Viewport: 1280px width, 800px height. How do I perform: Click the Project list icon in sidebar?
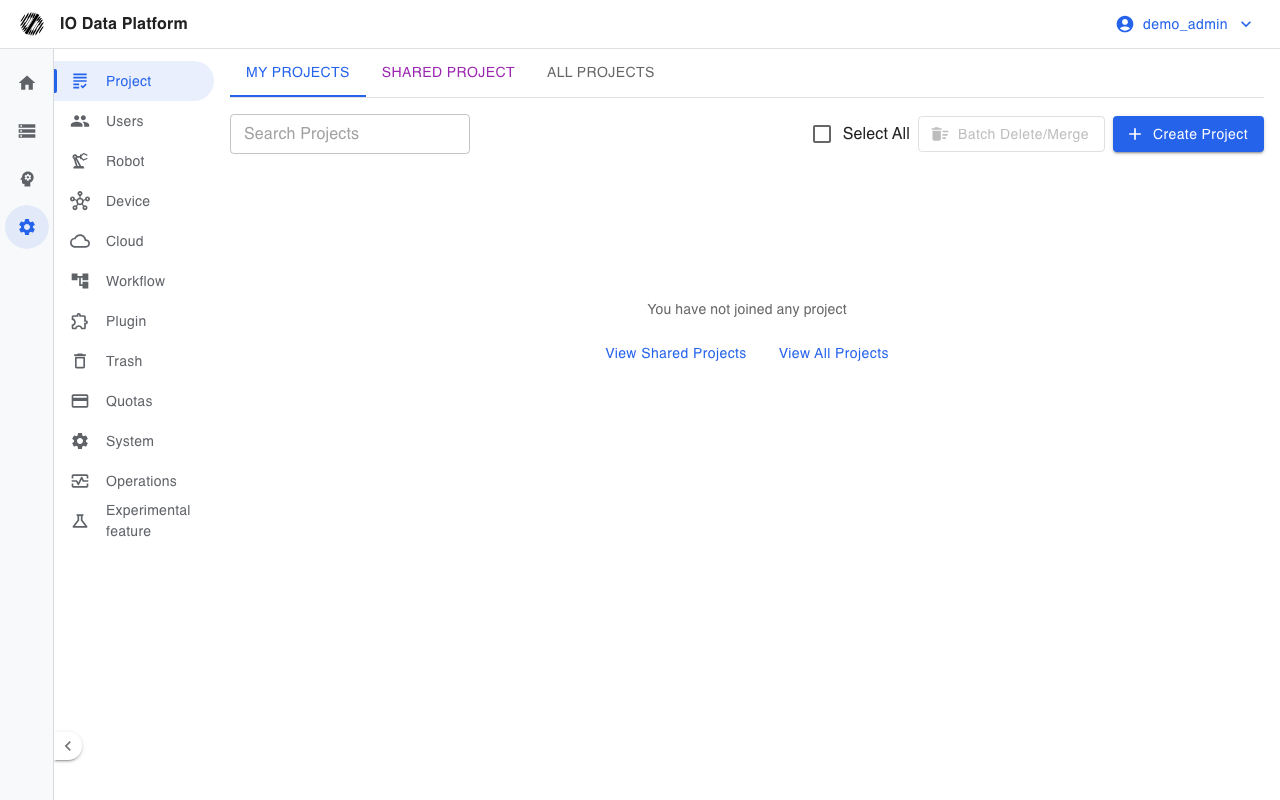click(x=80, y=81)
